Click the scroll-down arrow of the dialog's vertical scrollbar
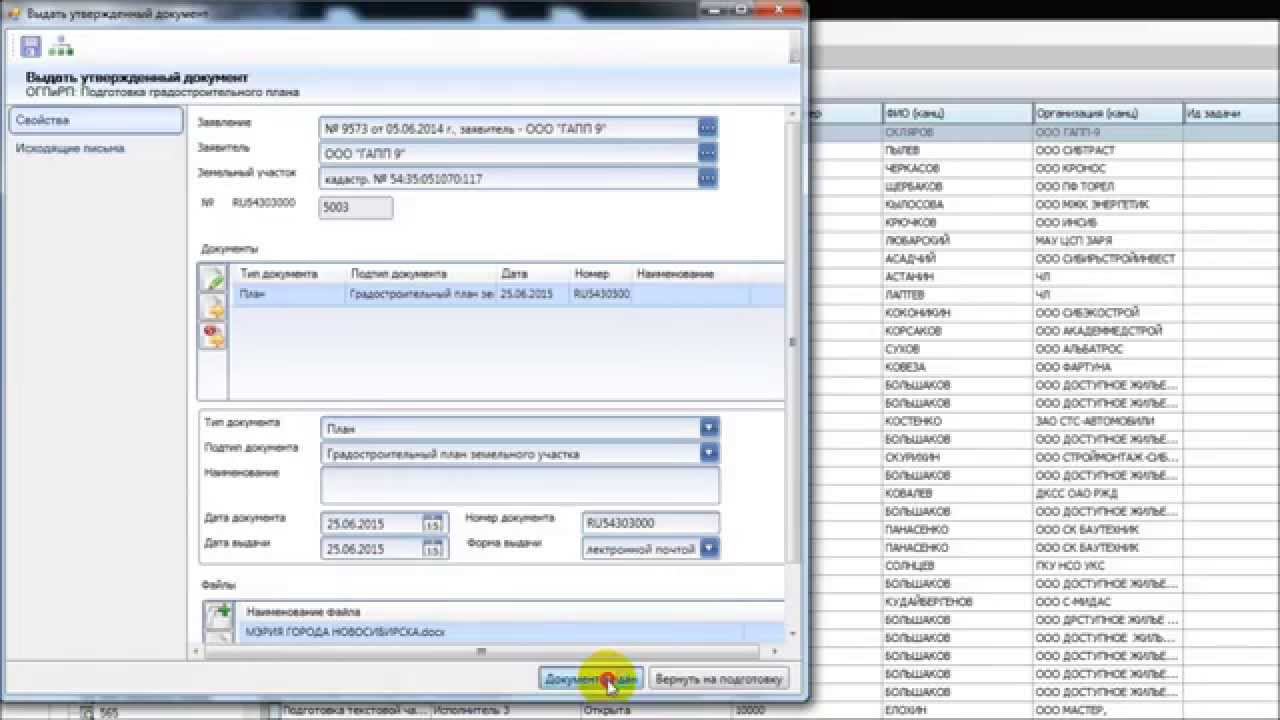The width and height of the screenshot is (1280, 720). (793, 633)
